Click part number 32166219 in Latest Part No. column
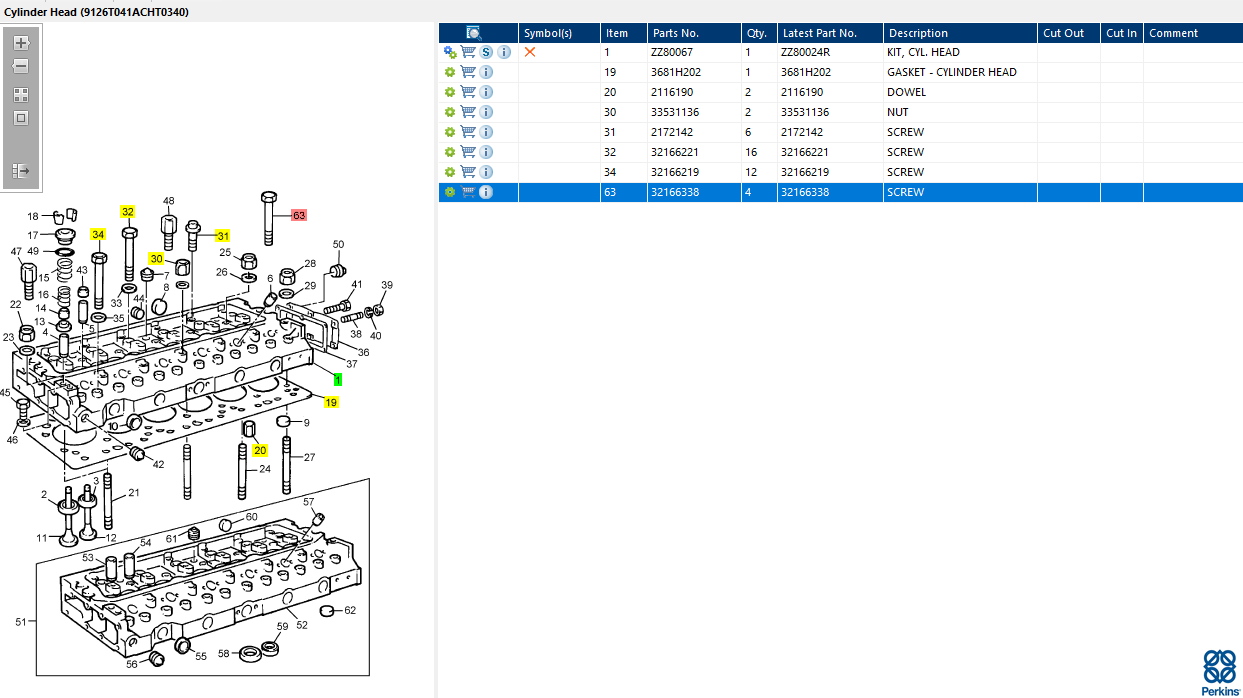Image resolution: width=1243 pixels, height=698 pixels. [806, 172]
